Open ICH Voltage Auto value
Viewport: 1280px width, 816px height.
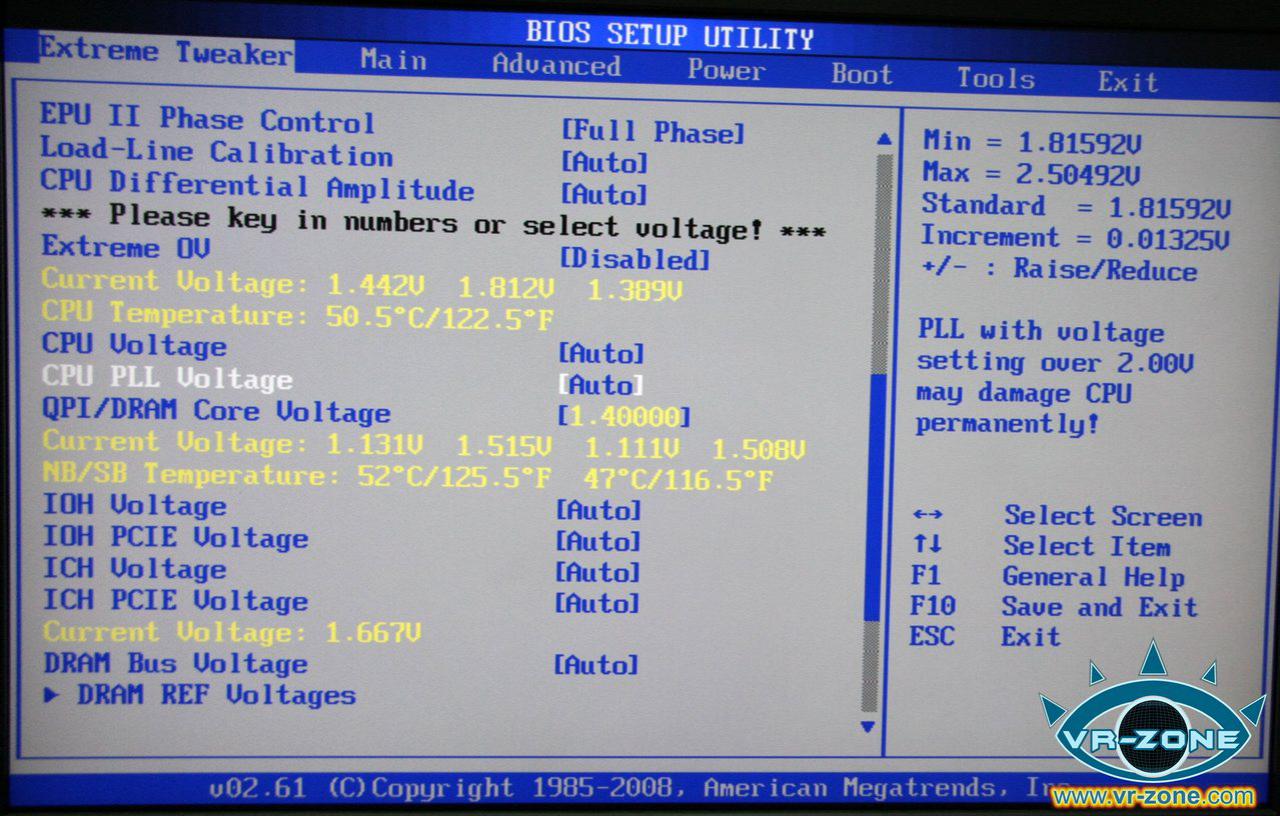(x=597, y=572)
